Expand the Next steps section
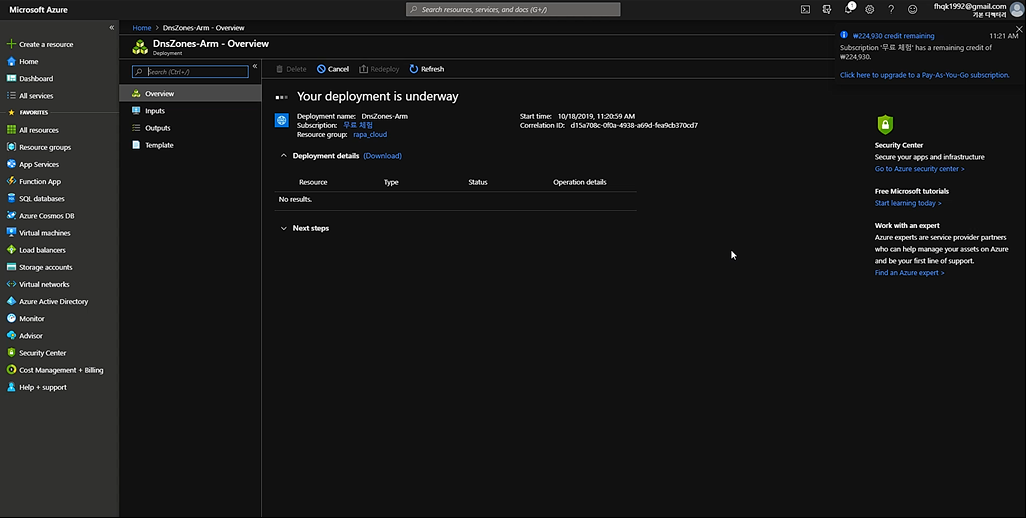 283,228
